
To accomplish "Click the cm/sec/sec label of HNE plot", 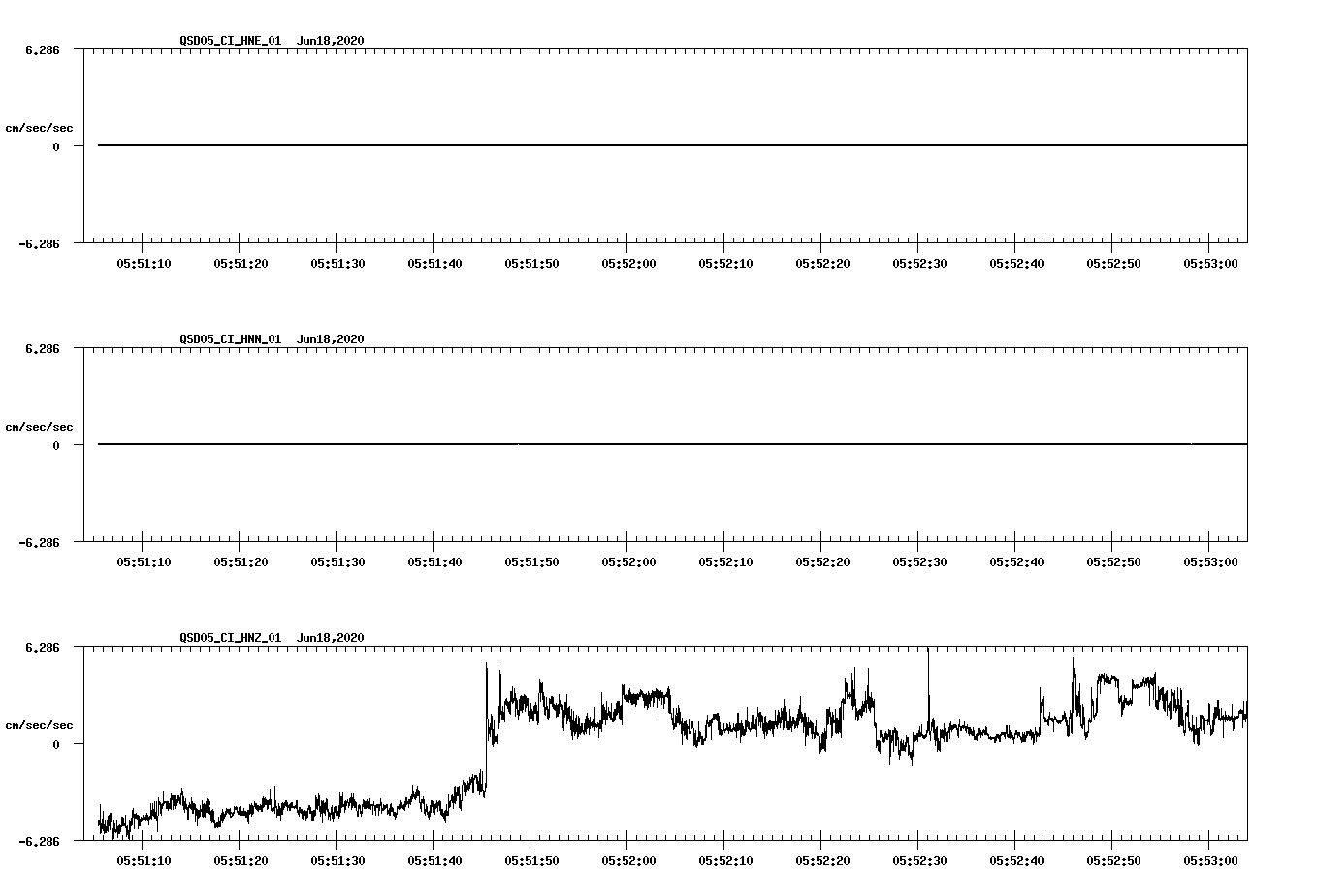I will tap(39, 128).
